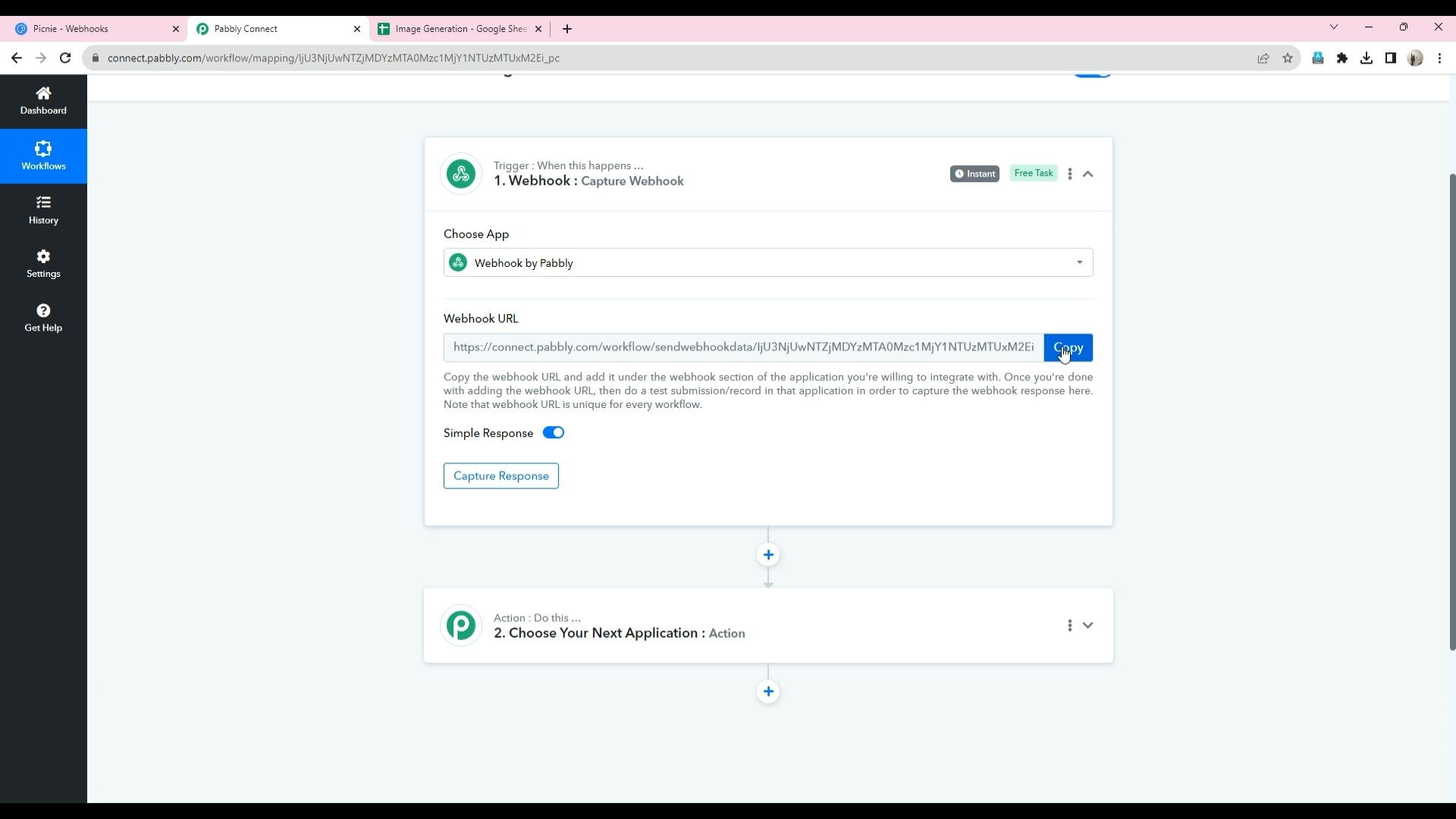Toggle Simple Response switch off

coord(554,433)
